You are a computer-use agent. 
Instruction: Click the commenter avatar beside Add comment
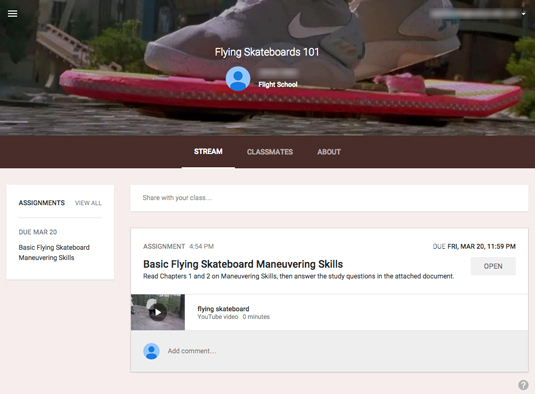151,351
